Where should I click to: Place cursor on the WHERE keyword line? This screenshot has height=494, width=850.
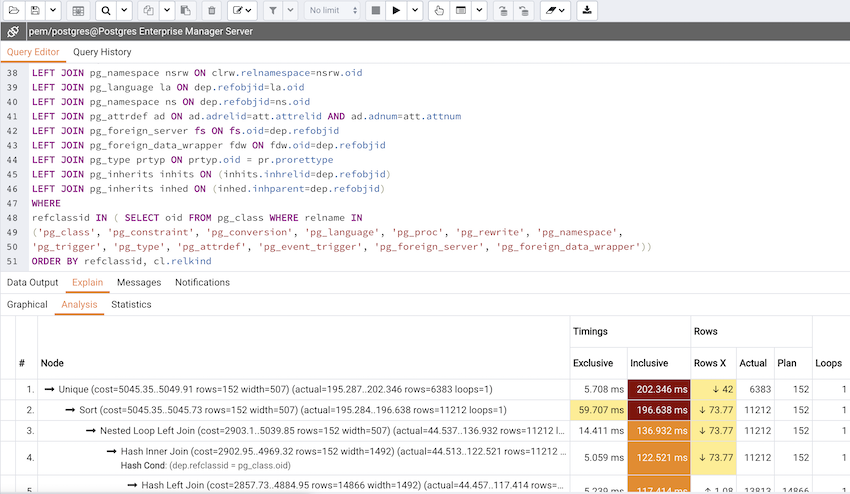tap(46, 203)
